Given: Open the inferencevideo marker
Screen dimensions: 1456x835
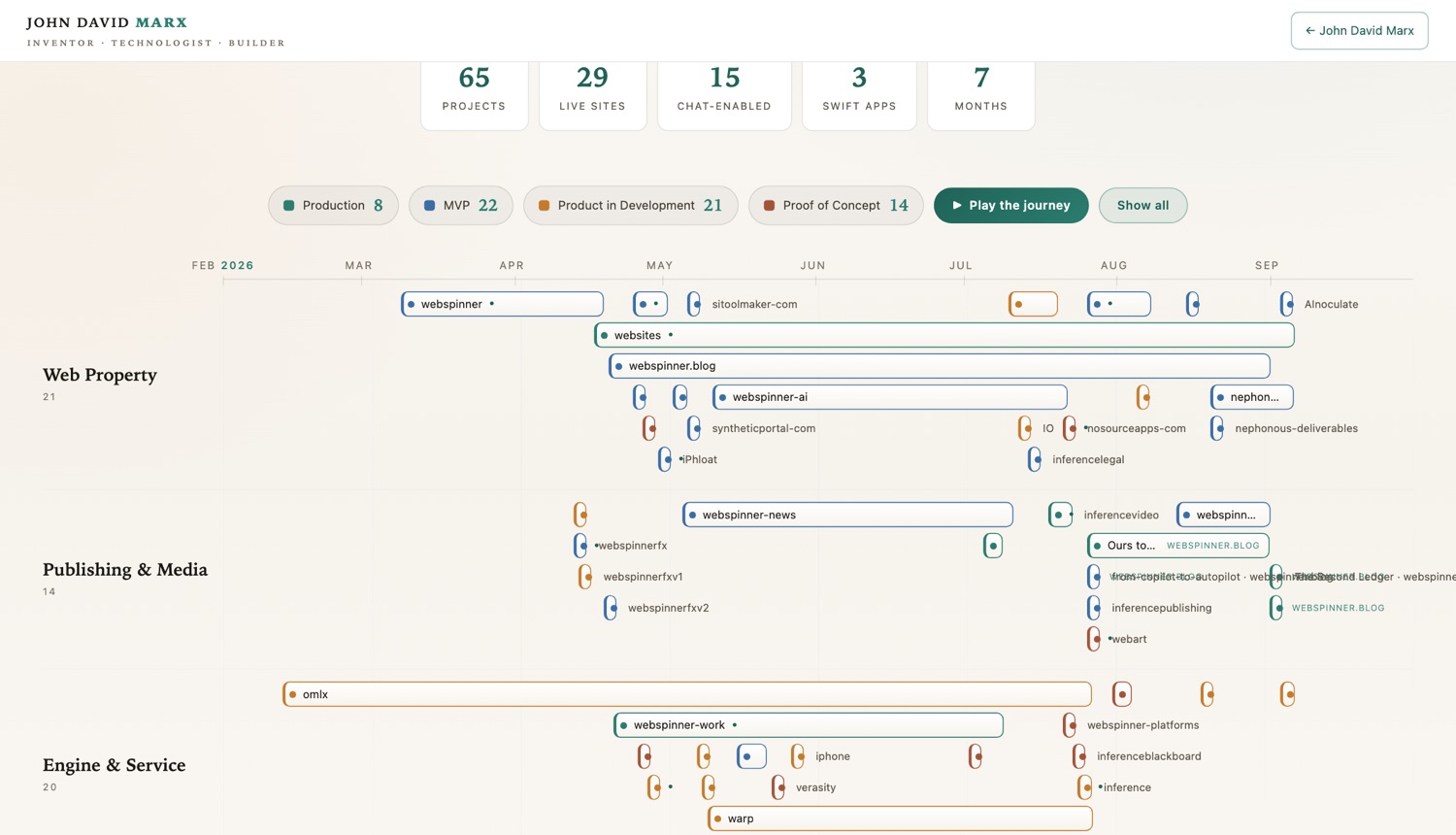Looking at the screenshot, I should (x=1061, y=515).
